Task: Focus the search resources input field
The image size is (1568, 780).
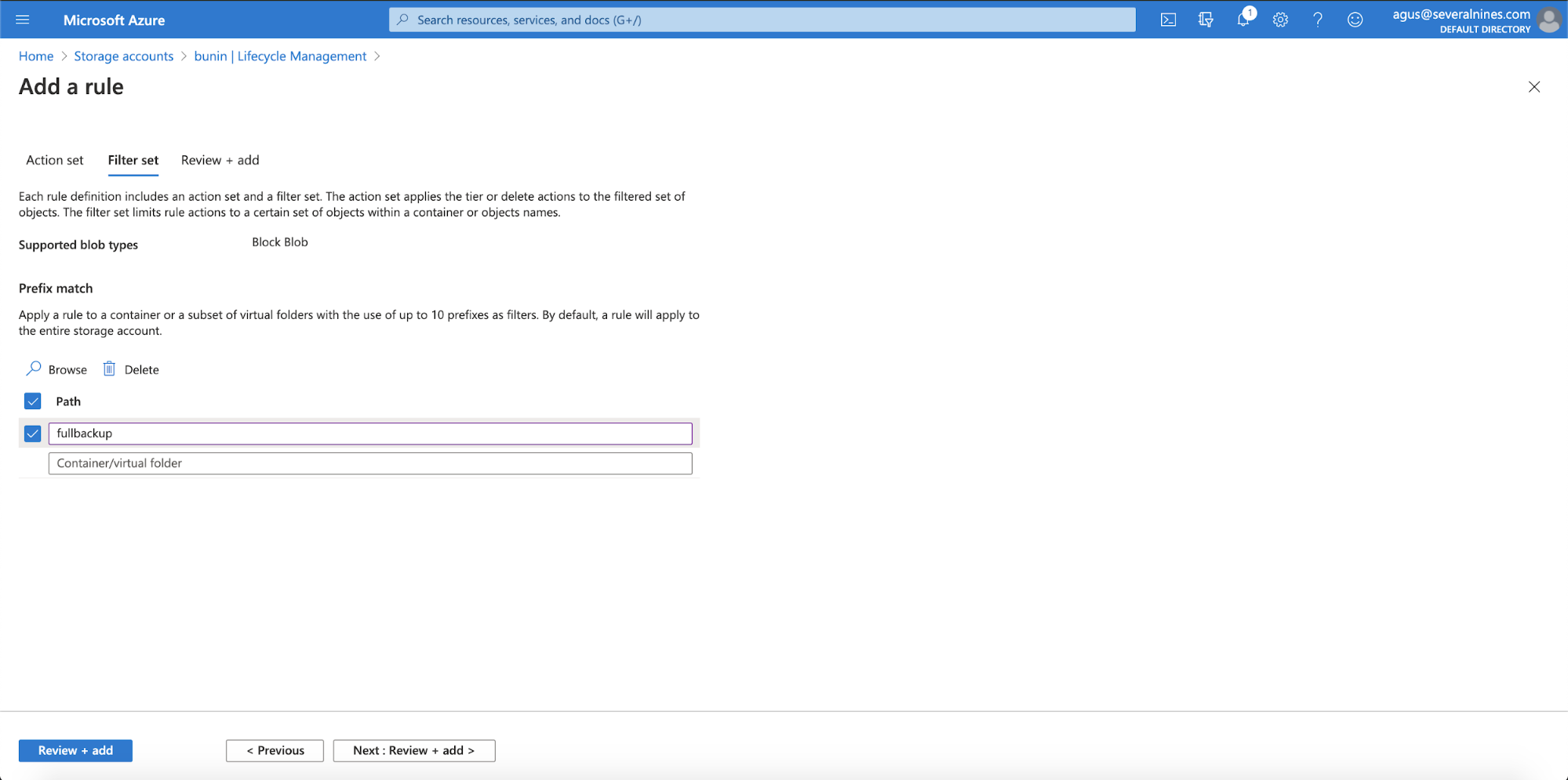Action: pyautogui.click(x=762, y=20)
